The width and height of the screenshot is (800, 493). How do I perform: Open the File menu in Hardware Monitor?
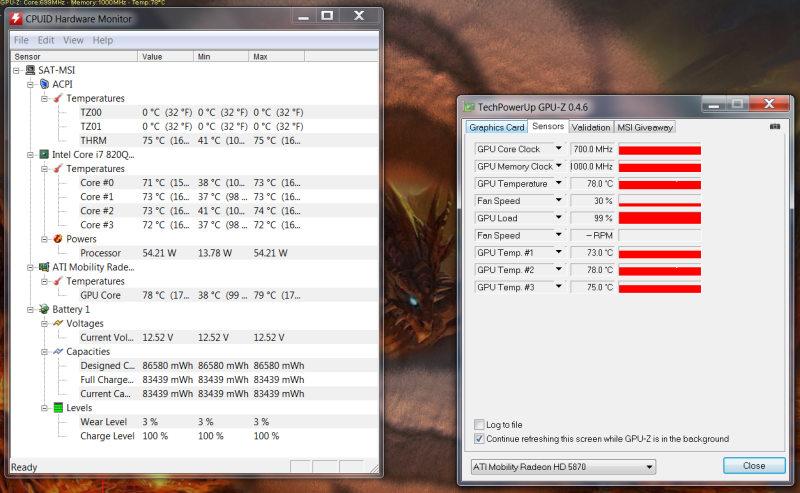point(21,40)
